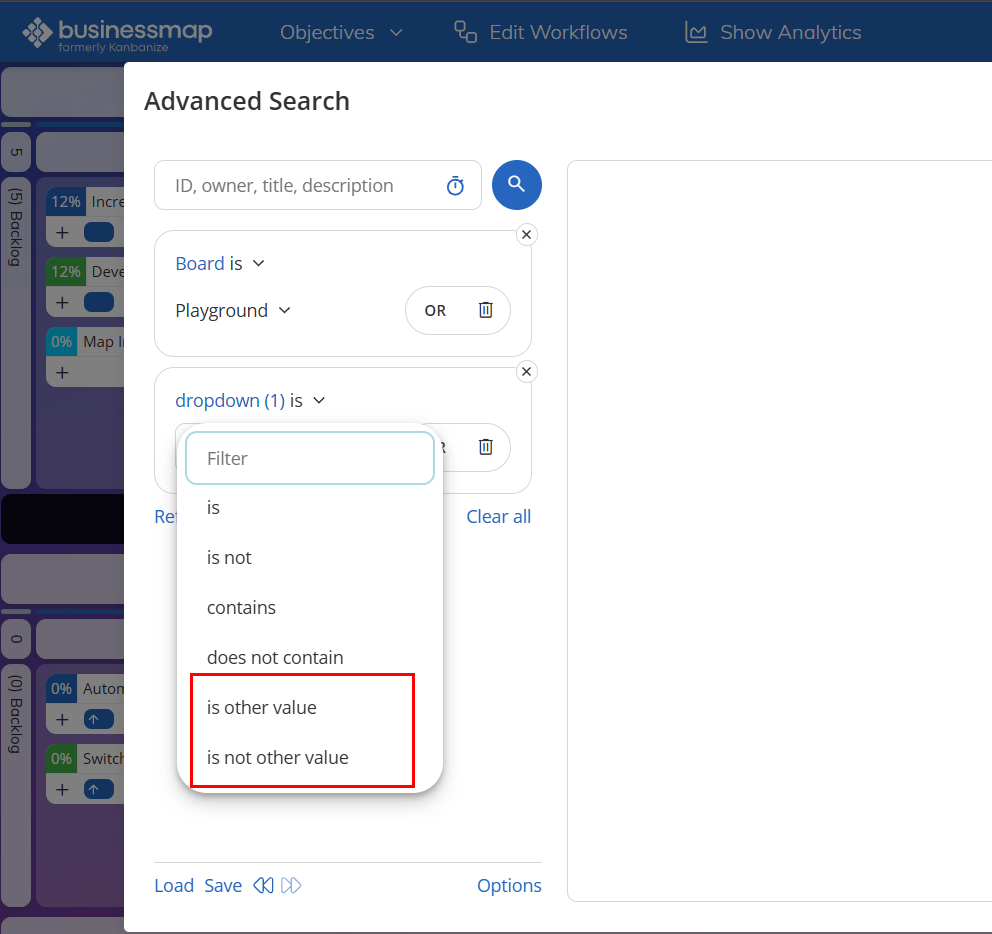The image size is (992, 934).
Task: Focus the ID, owner, title search field
Action: point(318,185)
